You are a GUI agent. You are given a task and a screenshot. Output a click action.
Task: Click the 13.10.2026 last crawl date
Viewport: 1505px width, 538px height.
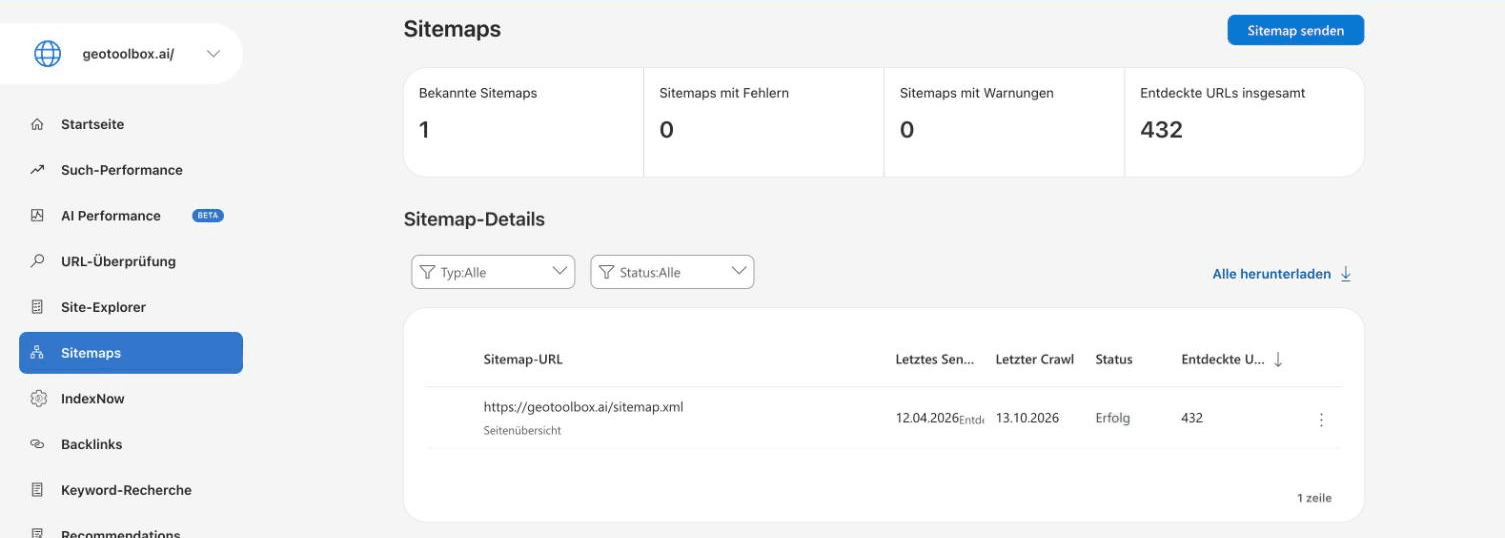[x=1027, y=418]
